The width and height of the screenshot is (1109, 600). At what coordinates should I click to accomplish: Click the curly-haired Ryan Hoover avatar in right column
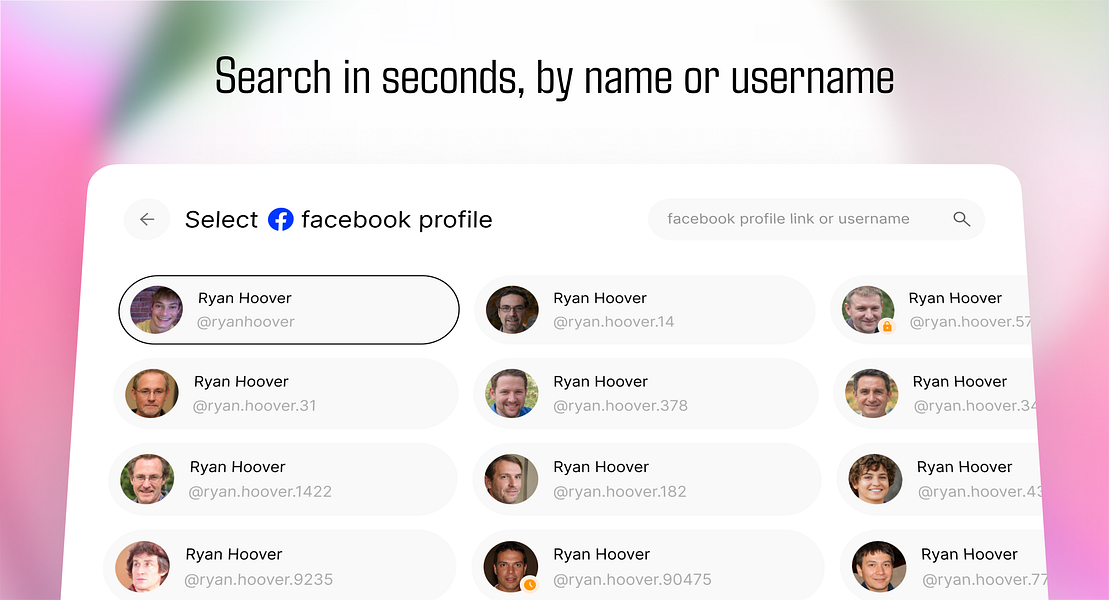coord(874,479)
